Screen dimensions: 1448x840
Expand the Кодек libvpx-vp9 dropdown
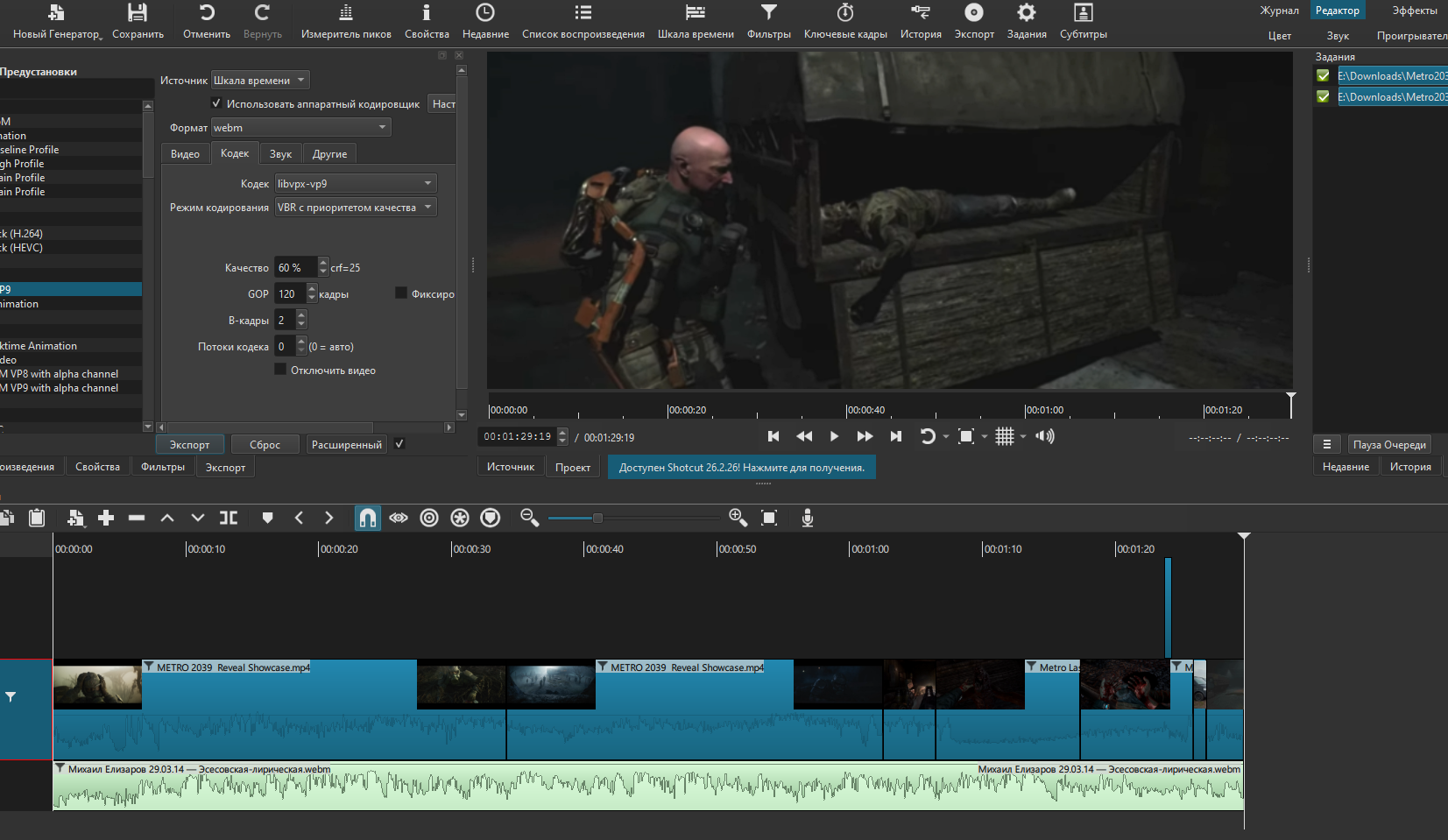click(x=356, y=184)
